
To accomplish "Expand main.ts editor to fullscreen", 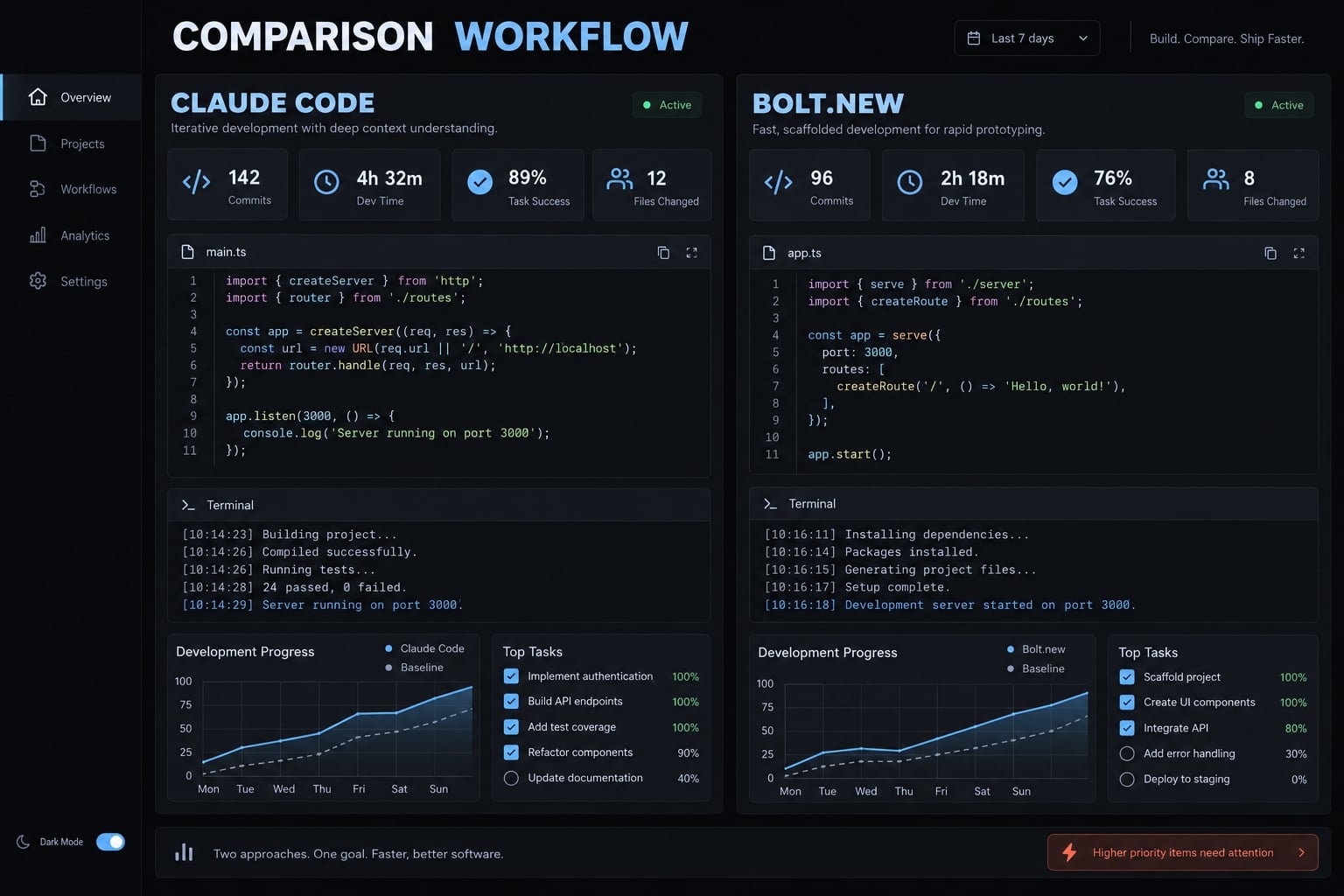I will point(691,253).
